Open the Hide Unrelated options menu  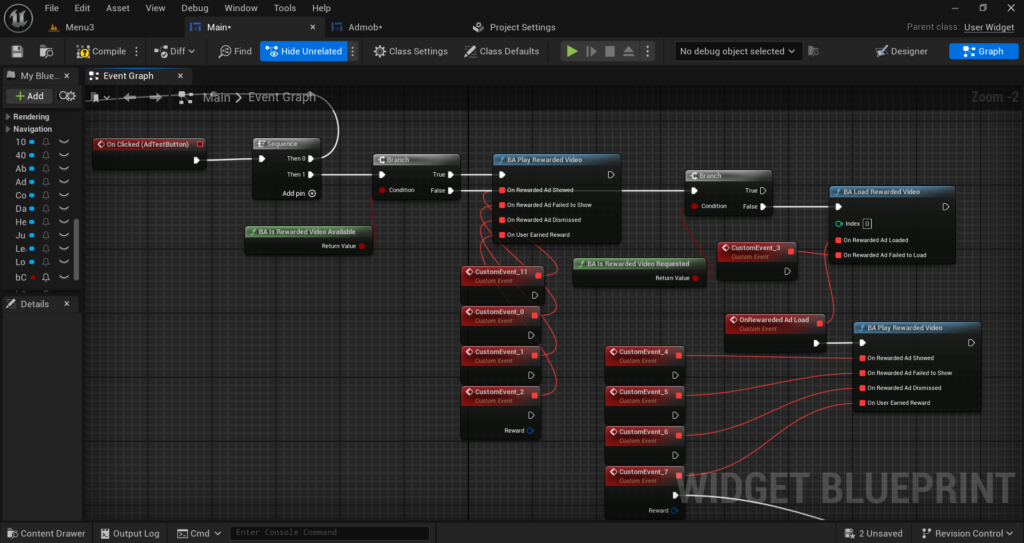(353, 51)
